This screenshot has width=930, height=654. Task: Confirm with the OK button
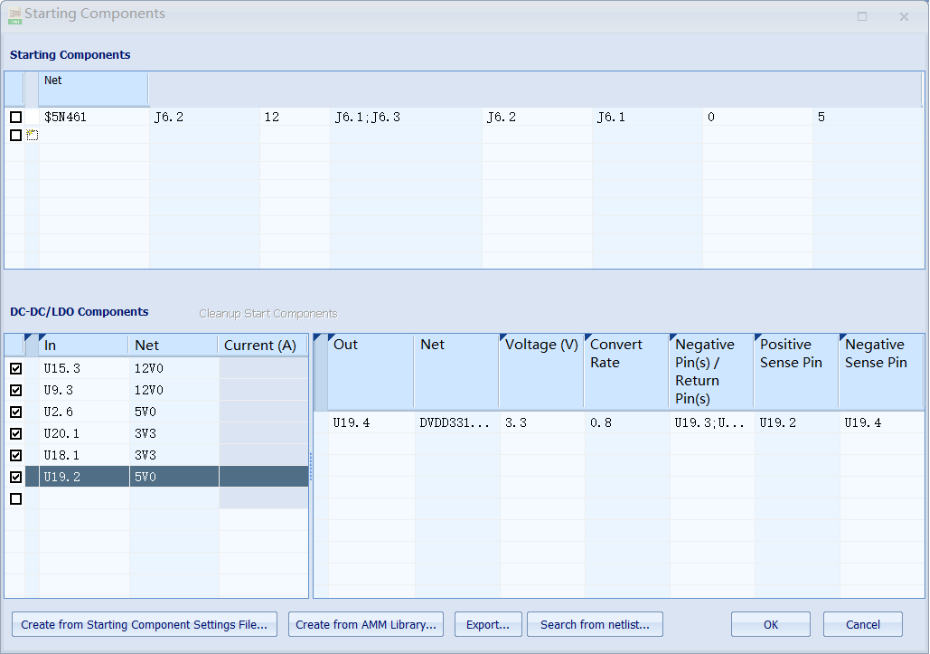[770, 624]
